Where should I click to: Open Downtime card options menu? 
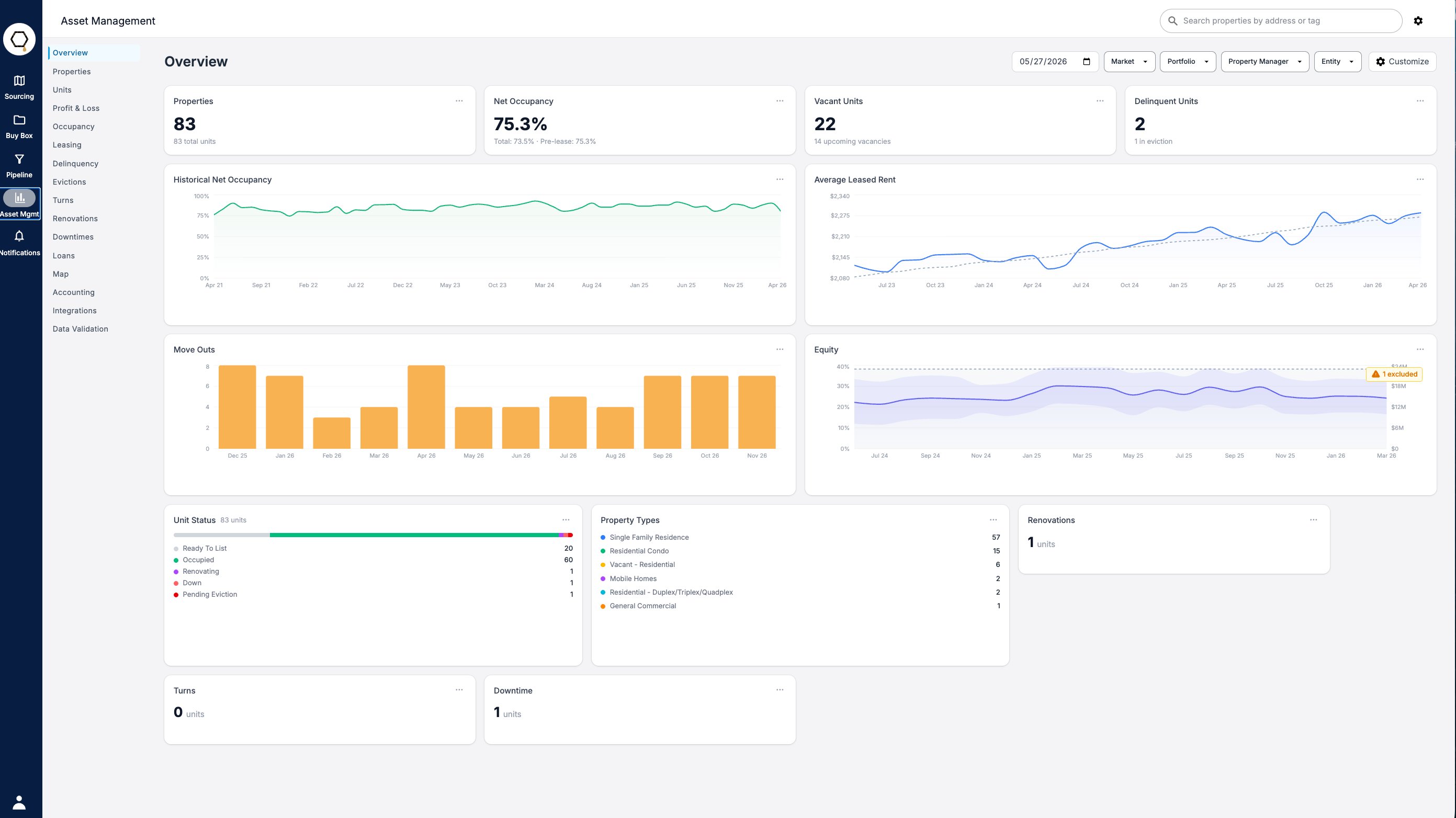(x=780, y=690)
